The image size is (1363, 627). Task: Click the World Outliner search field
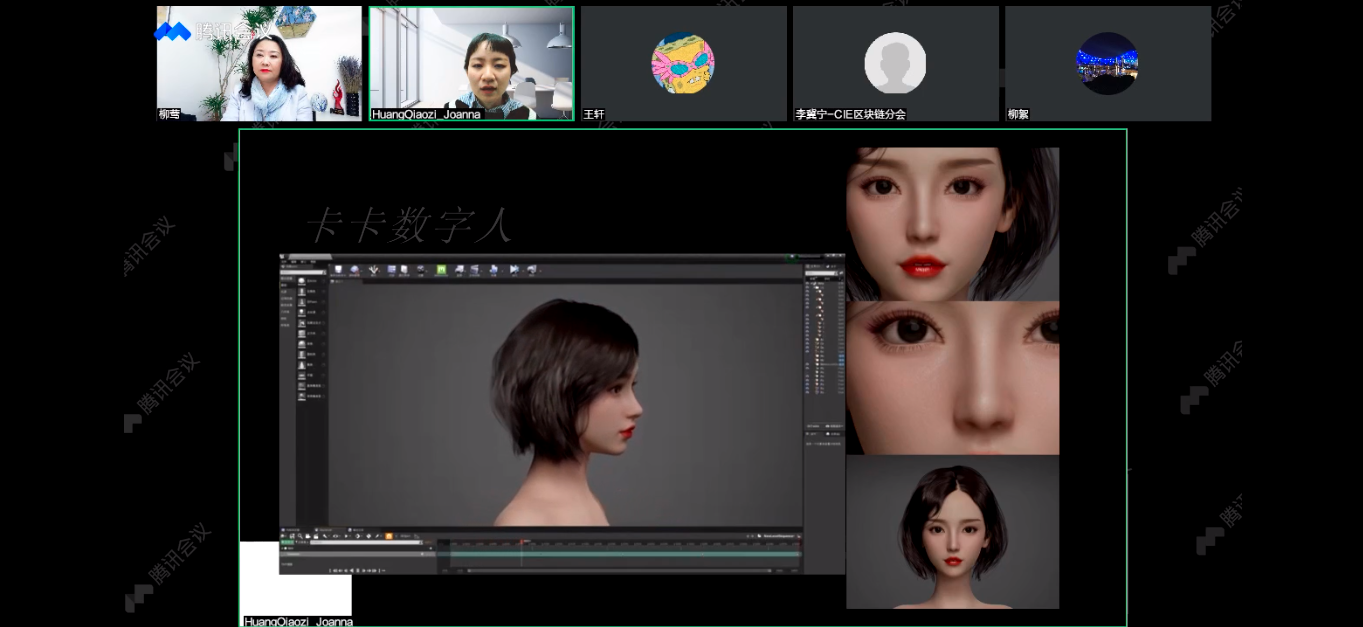[x=822, y=273]
